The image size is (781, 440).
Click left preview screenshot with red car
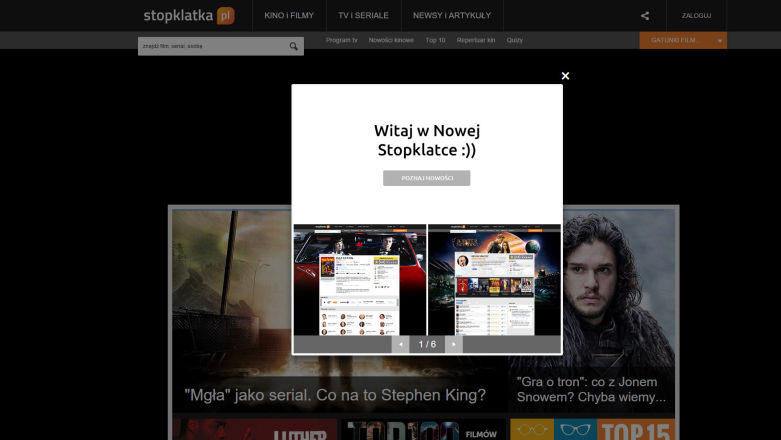360,280
